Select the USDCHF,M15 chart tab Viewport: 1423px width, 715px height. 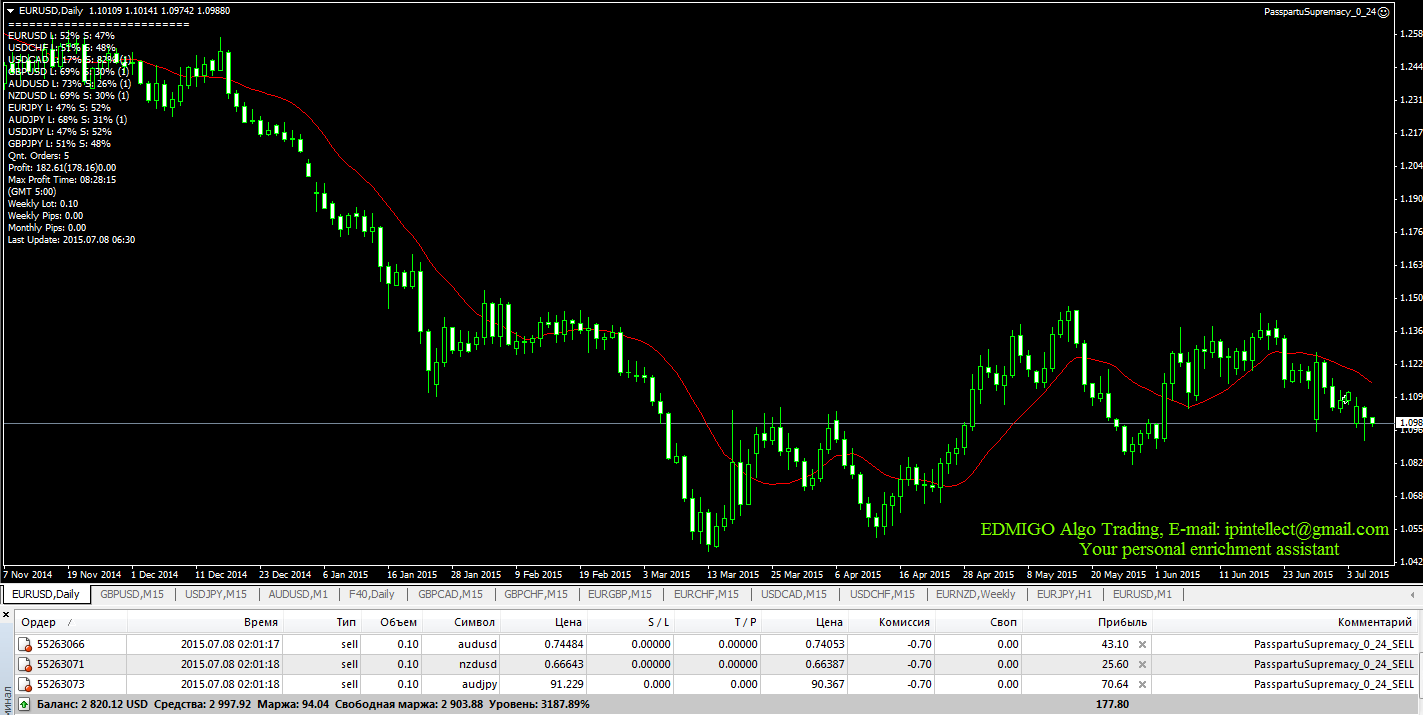[882, 594]
